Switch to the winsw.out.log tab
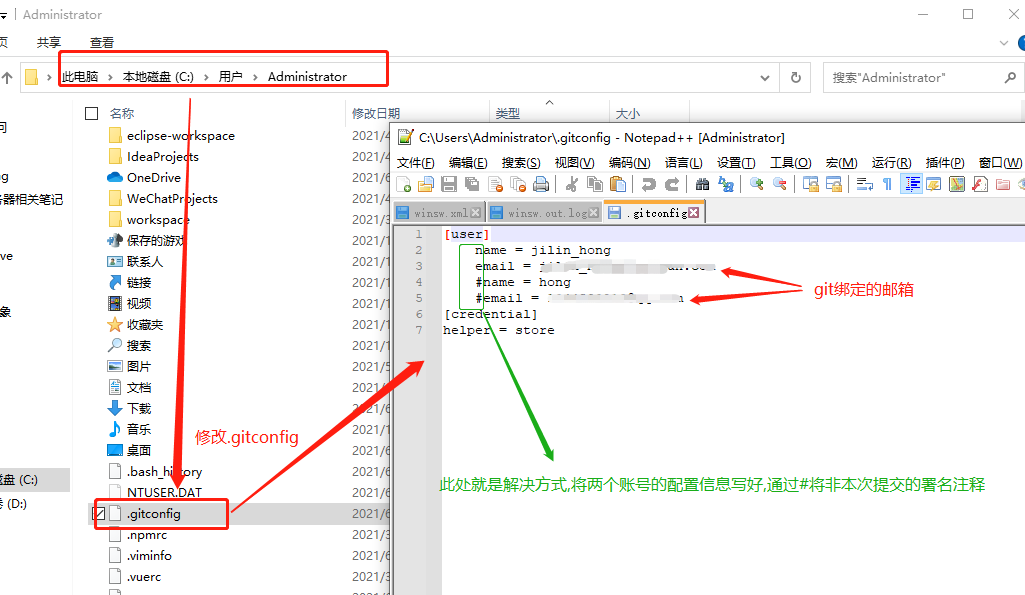The width and height of the screenshot is (1025, 595). pos(547,213)
